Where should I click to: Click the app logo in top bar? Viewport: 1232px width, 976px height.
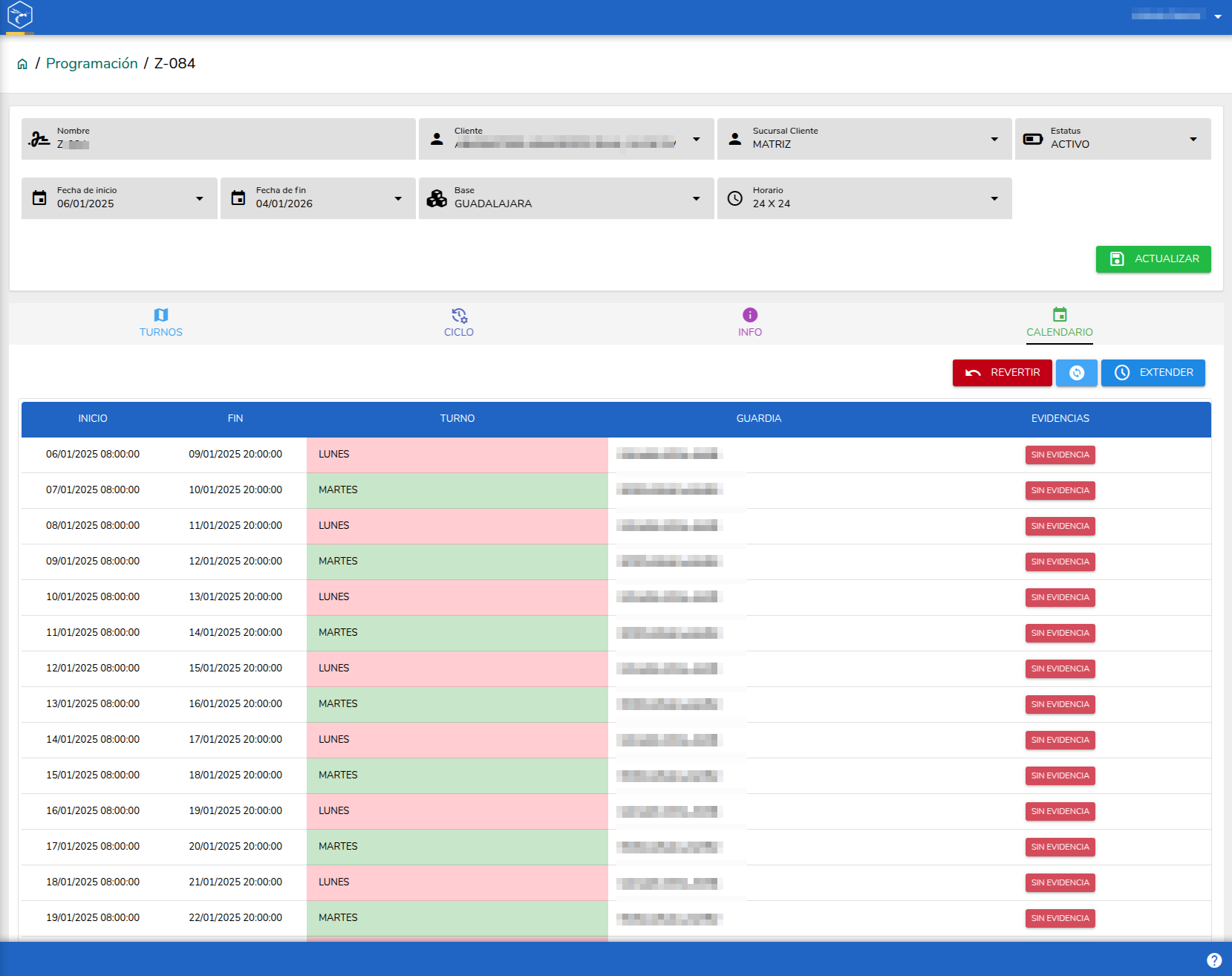[20, 15]
